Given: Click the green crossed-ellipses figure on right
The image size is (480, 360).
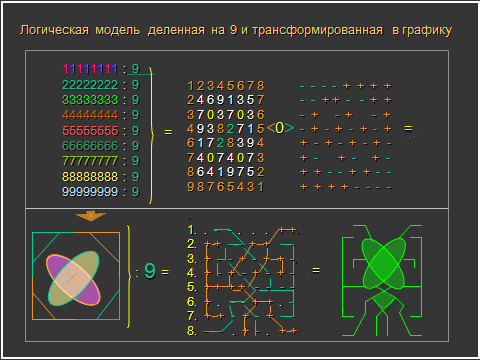Looking at the screenshot, I should pyautogui.click(x=382, y=281).
